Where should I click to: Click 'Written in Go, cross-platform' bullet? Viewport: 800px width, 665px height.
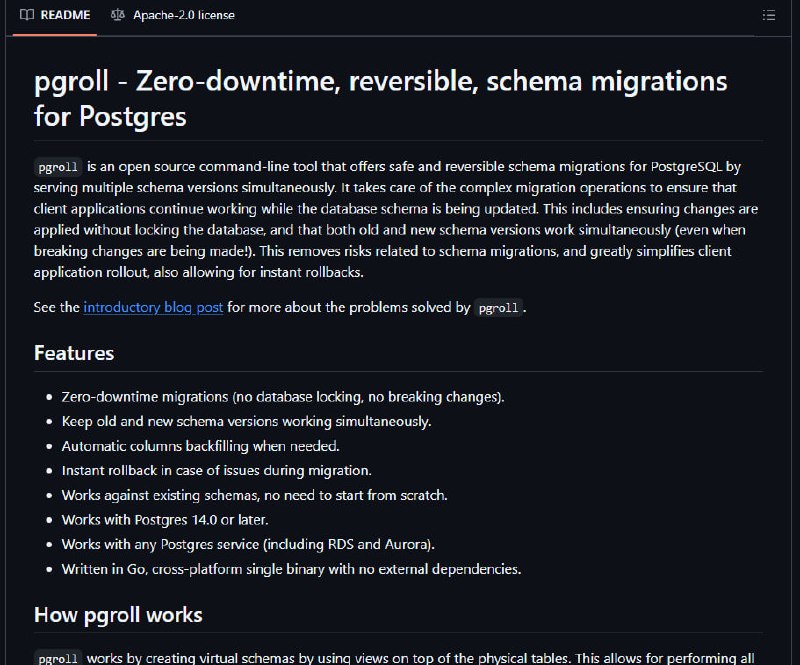pyautogui.click(x=291, y=569)
